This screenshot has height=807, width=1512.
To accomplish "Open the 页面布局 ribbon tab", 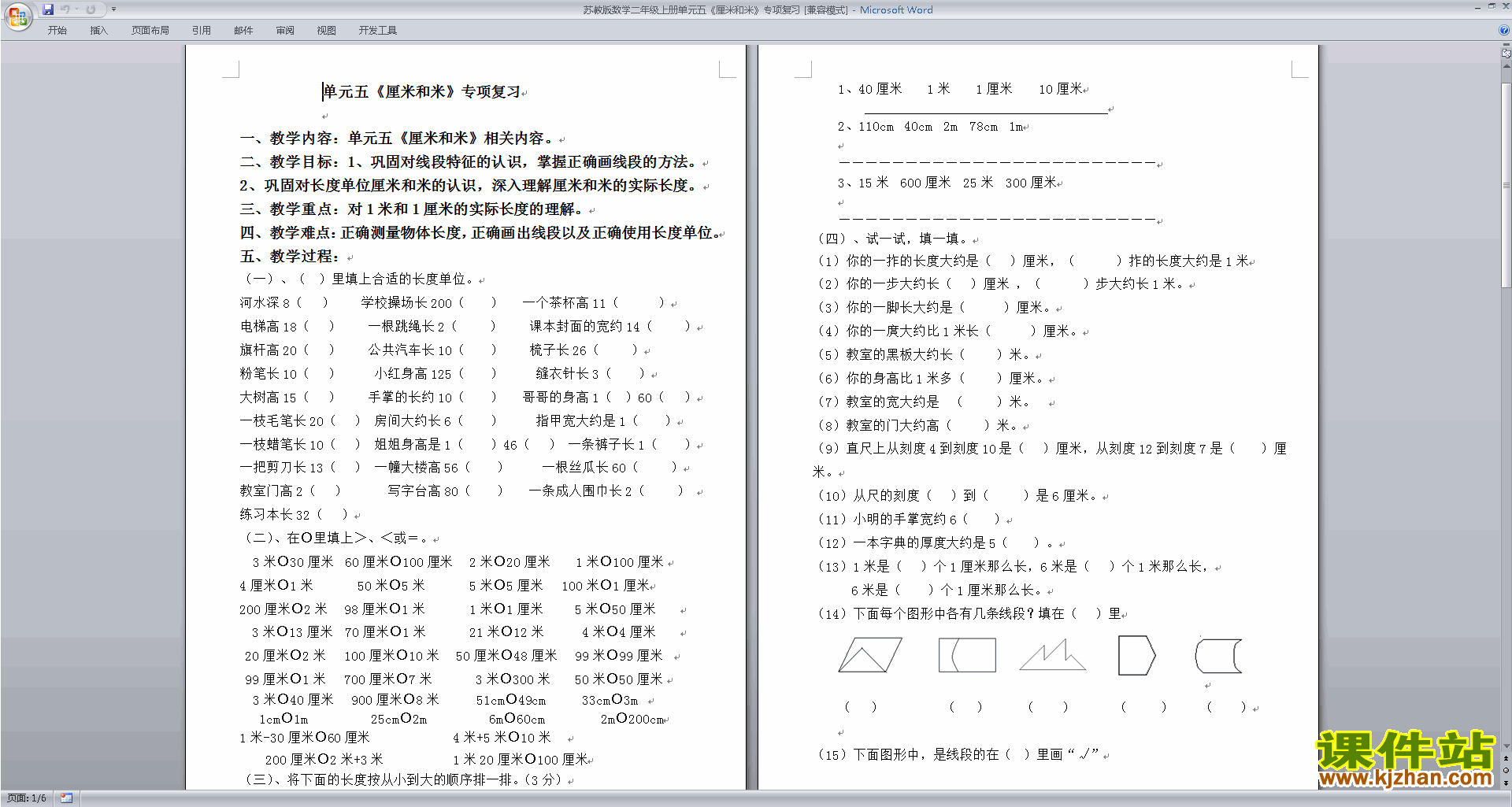I will pos(150,30).
